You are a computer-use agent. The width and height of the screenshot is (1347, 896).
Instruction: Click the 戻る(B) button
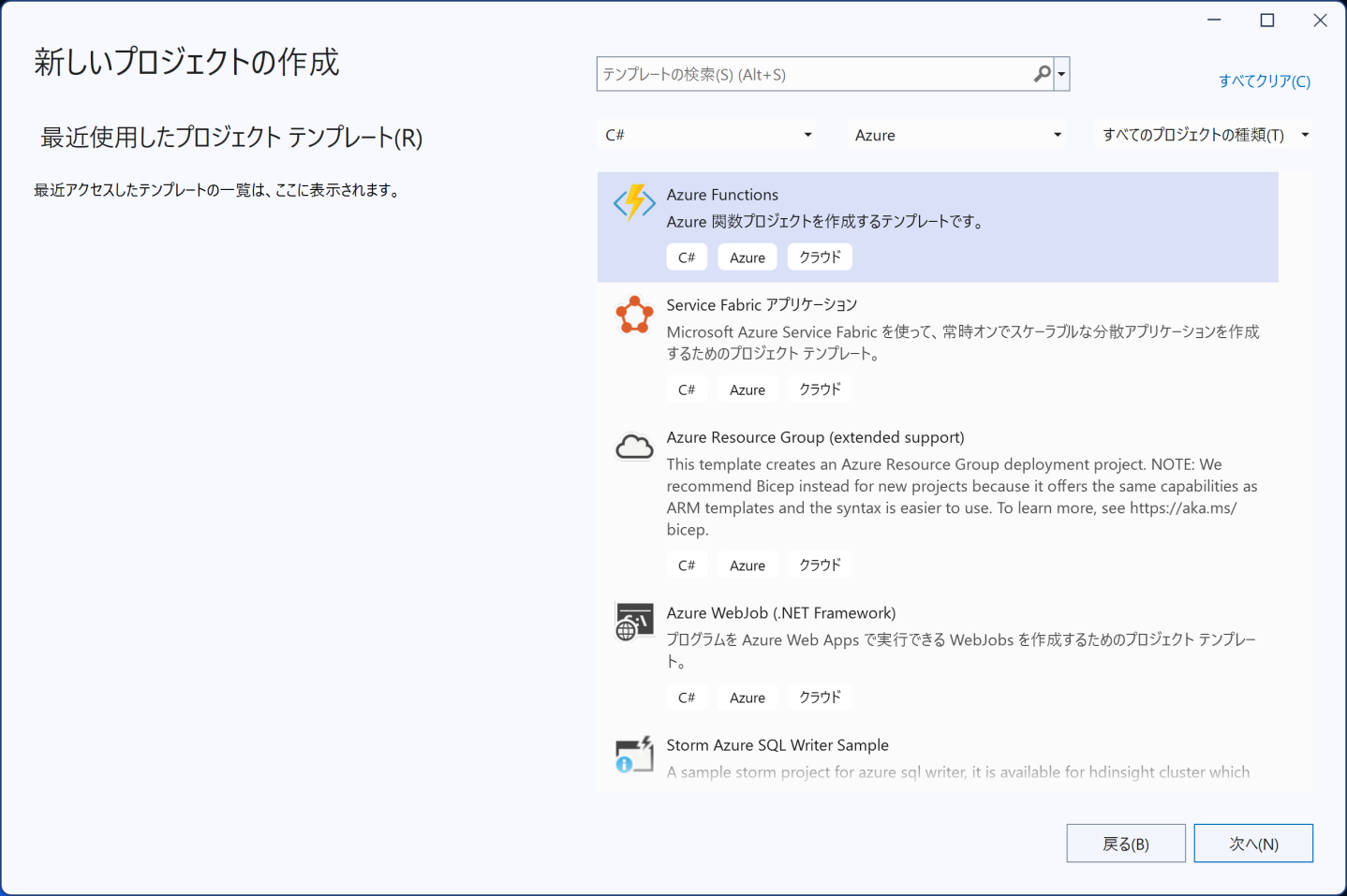(x=1126, y=844)
